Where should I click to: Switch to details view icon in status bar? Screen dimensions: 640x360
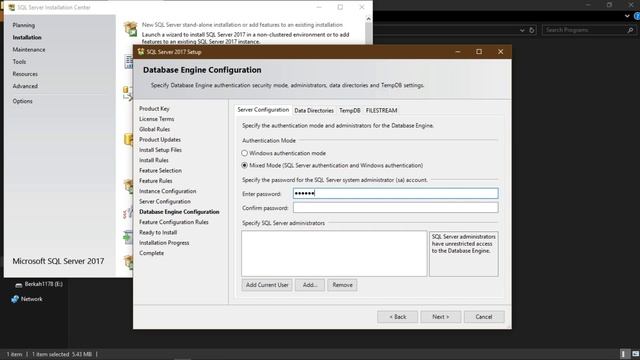click(623, 354)
